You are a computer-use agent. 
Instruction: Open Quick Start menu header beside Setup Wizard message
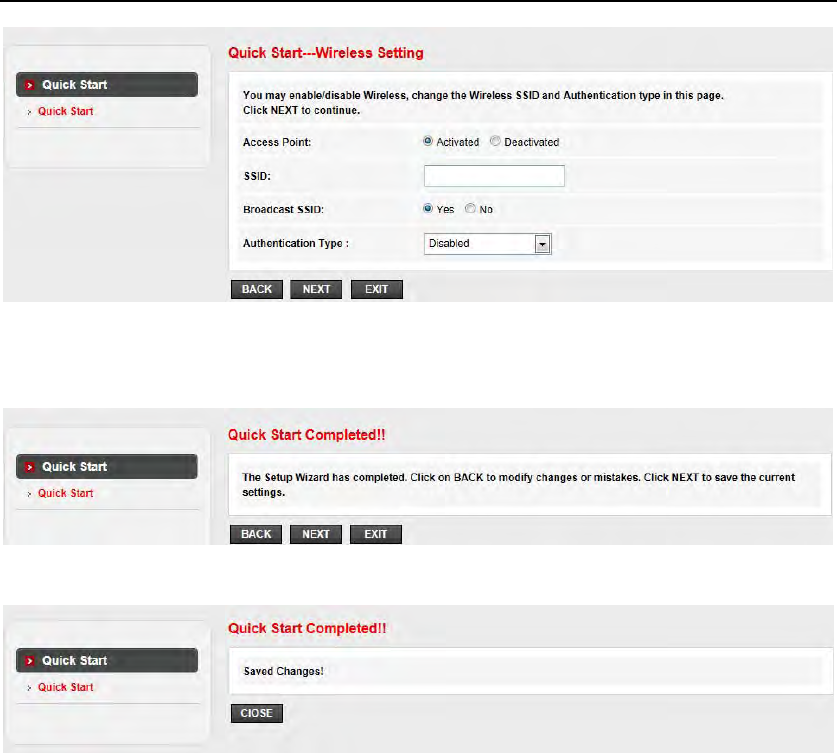[107, 467]
